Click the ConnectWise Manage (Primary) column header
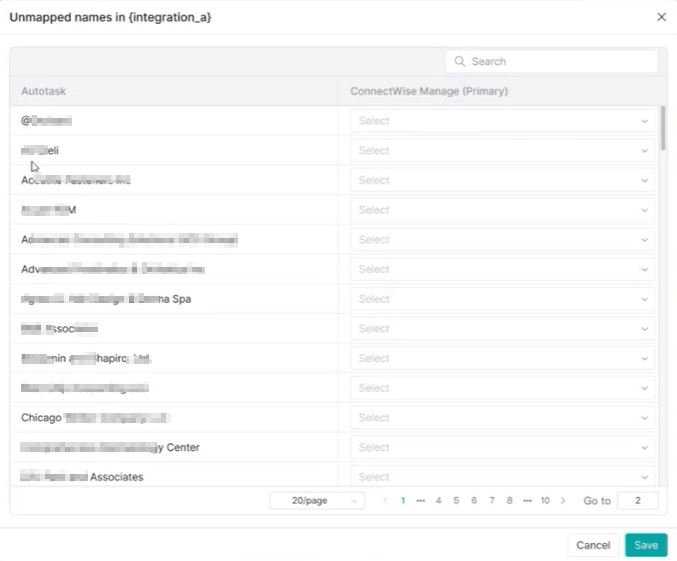The height and width of the screenshot is (561, 677). pos(429,91)
